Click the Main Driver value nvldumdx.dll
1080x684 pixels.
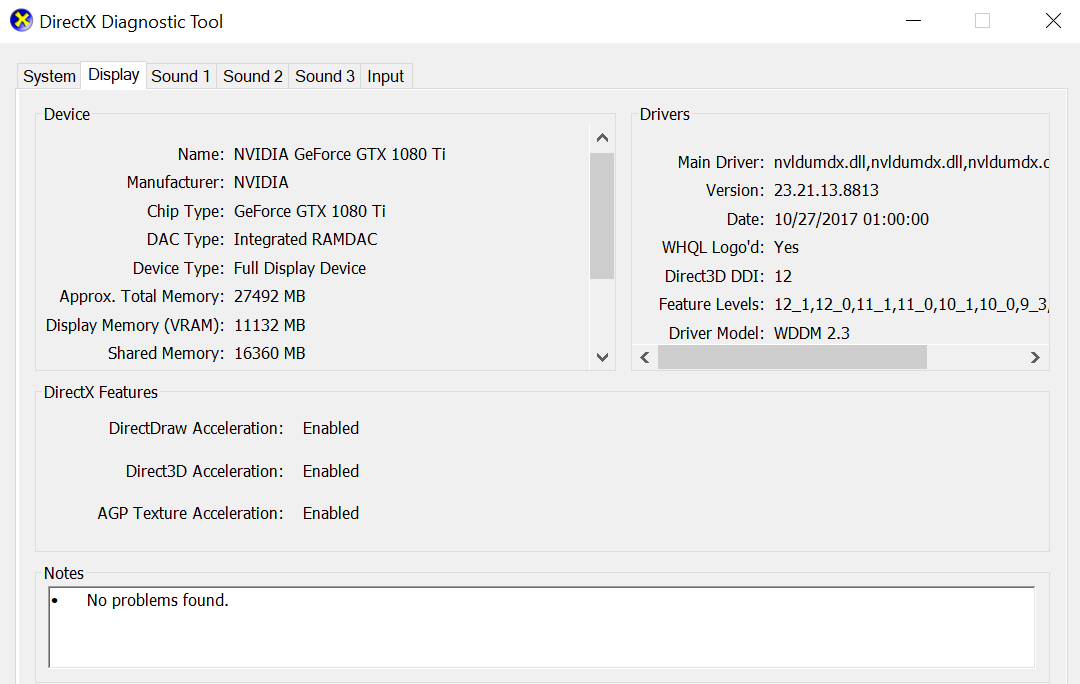[911, 163]
